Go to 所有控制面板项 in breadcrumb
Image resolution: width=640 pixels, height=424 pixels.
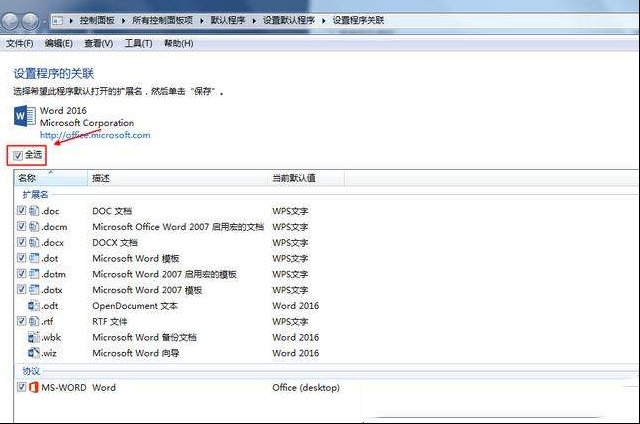point(162,20)
